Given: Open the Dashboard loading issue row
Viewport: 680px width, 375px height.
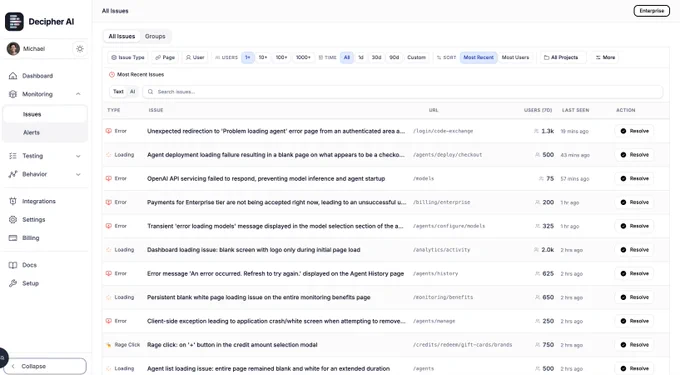Looking at the screenshot, I should [x=386, y=250].
